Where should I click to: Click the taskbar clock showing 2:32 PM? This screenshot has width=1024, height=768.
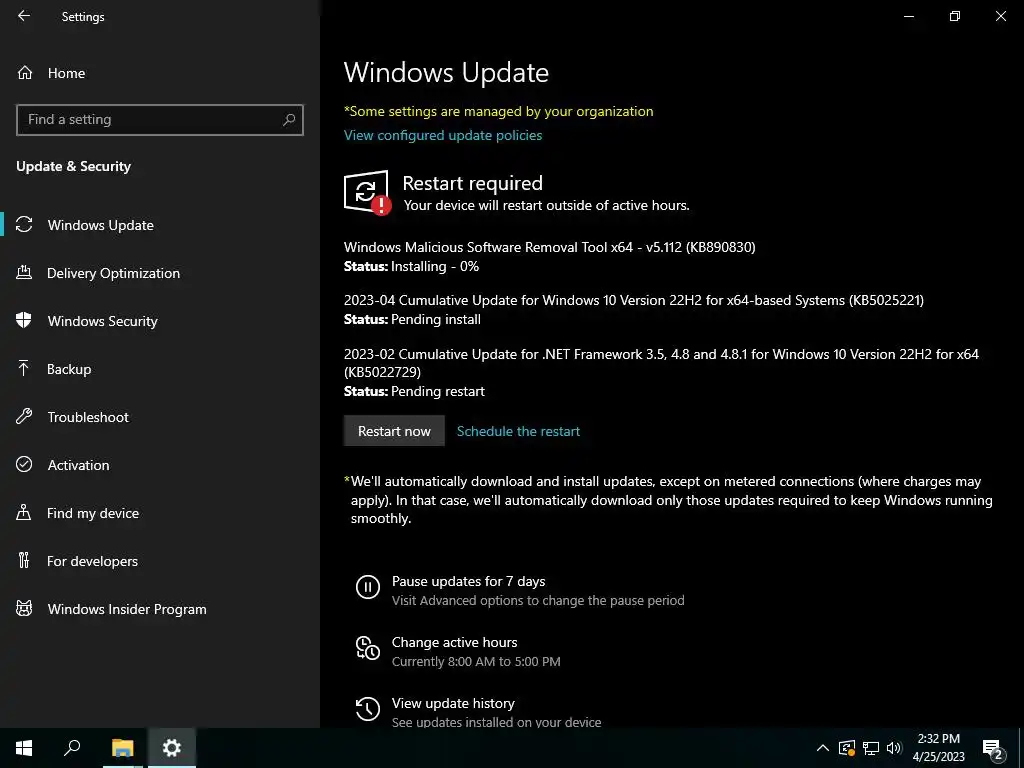pos(938,748)
